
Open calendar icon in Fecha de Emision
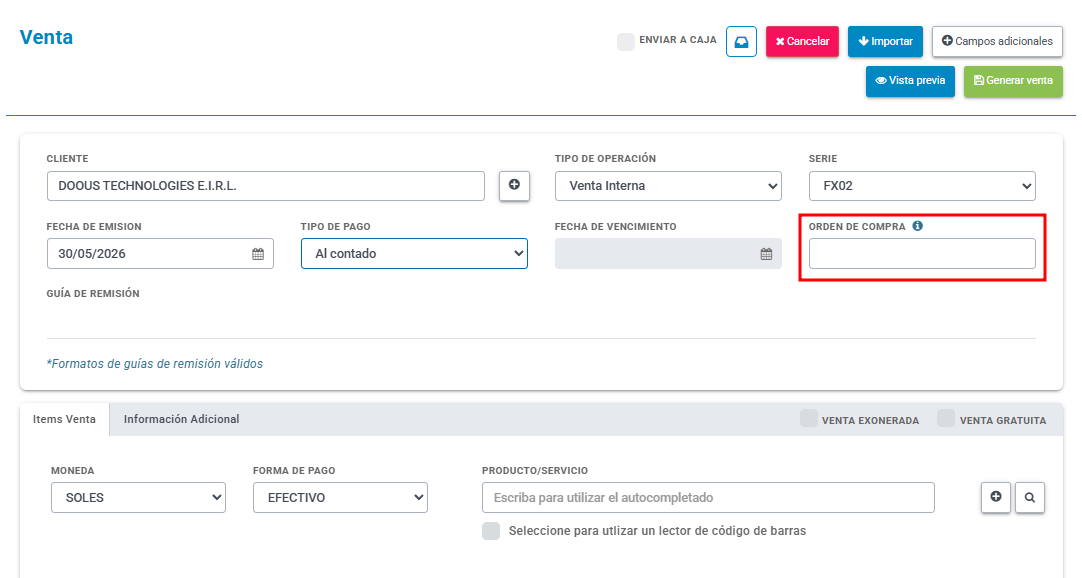click(258, 254)
